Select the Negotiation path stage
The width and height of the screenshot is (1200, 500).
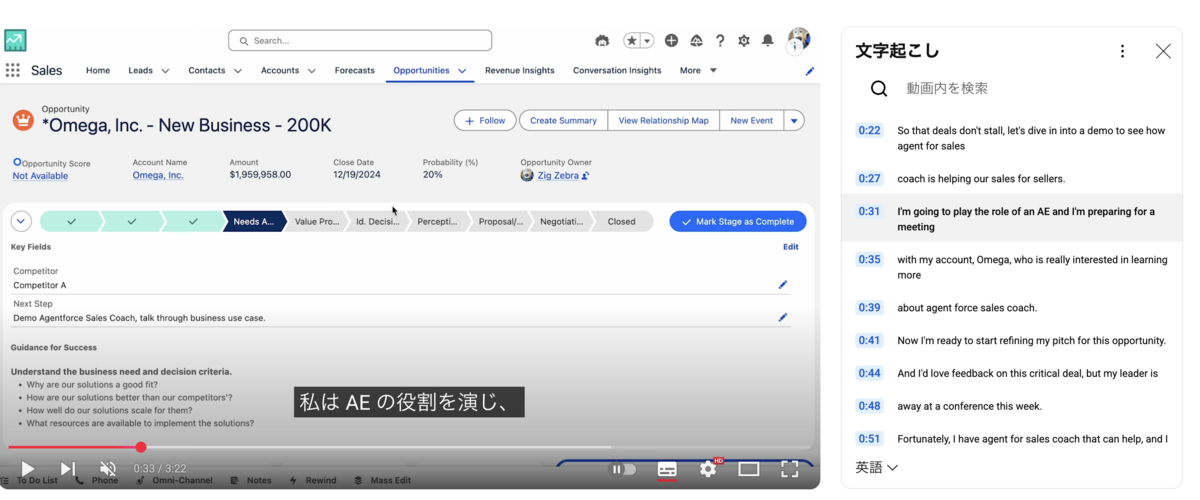coord(561,221)
